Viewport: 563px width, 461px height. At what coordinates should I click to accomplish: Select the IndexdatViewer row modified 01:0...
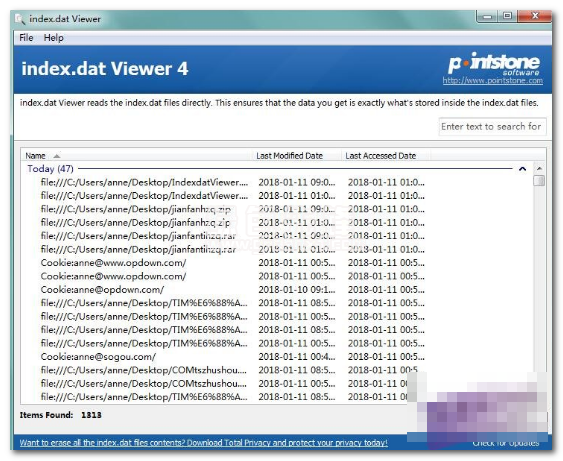pyautogui.click(x=233, y=196)
